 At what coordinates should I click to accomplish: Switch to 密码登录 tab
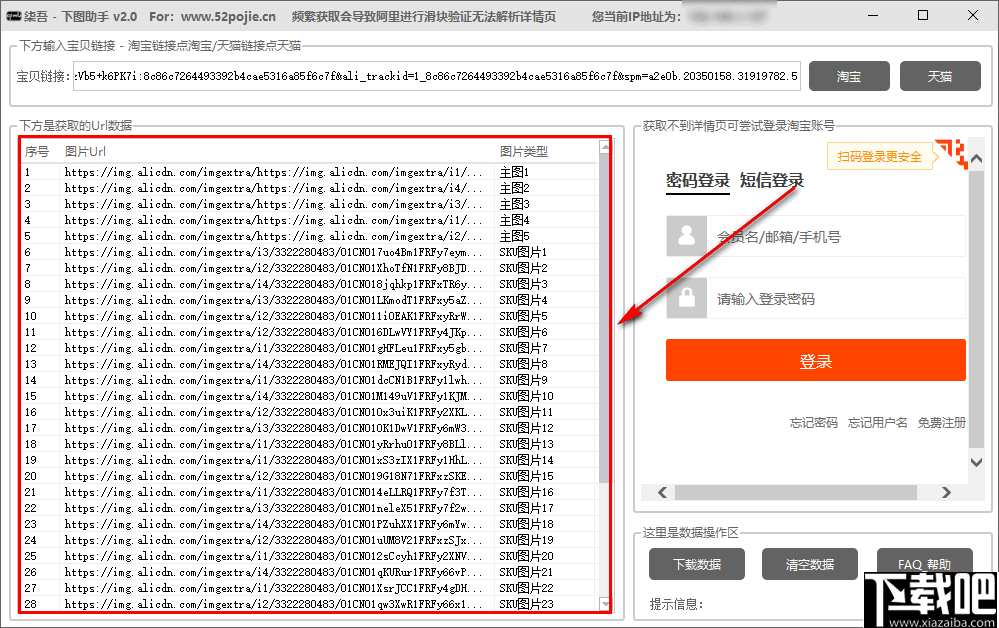click(x=698, y=180)
